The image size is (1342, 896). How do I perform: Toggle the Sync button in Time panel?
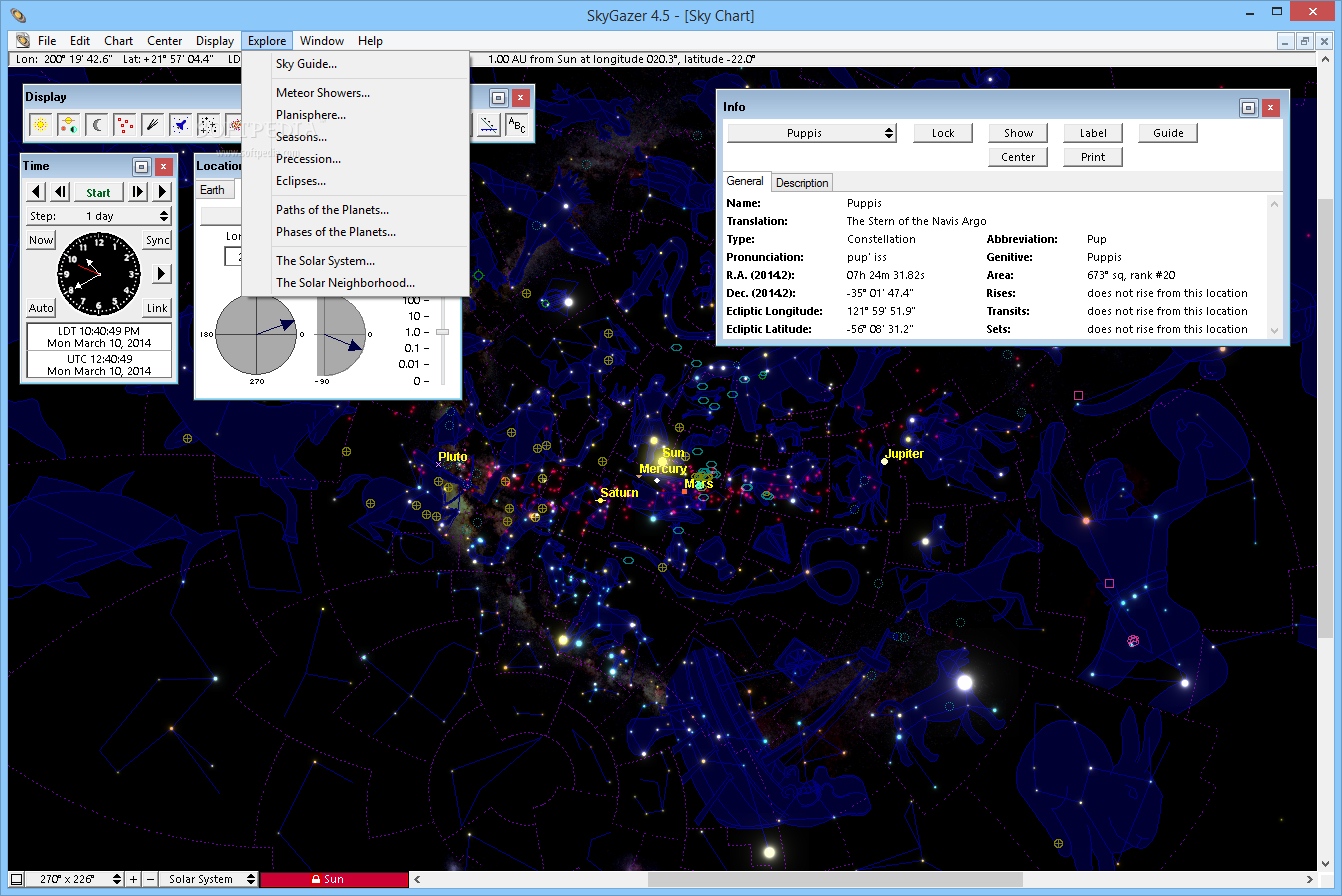(x=158, y=240)
